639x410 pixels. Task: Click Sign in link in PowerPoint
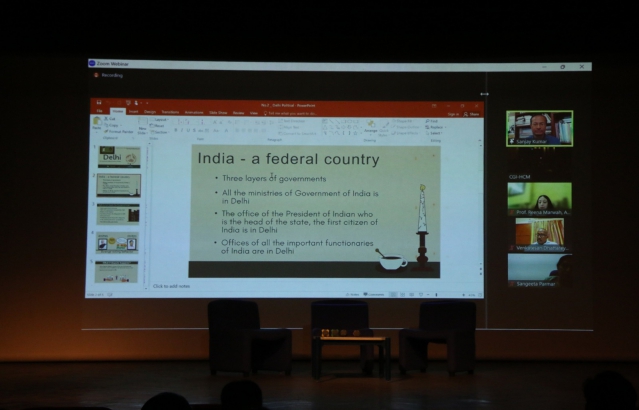453,115
